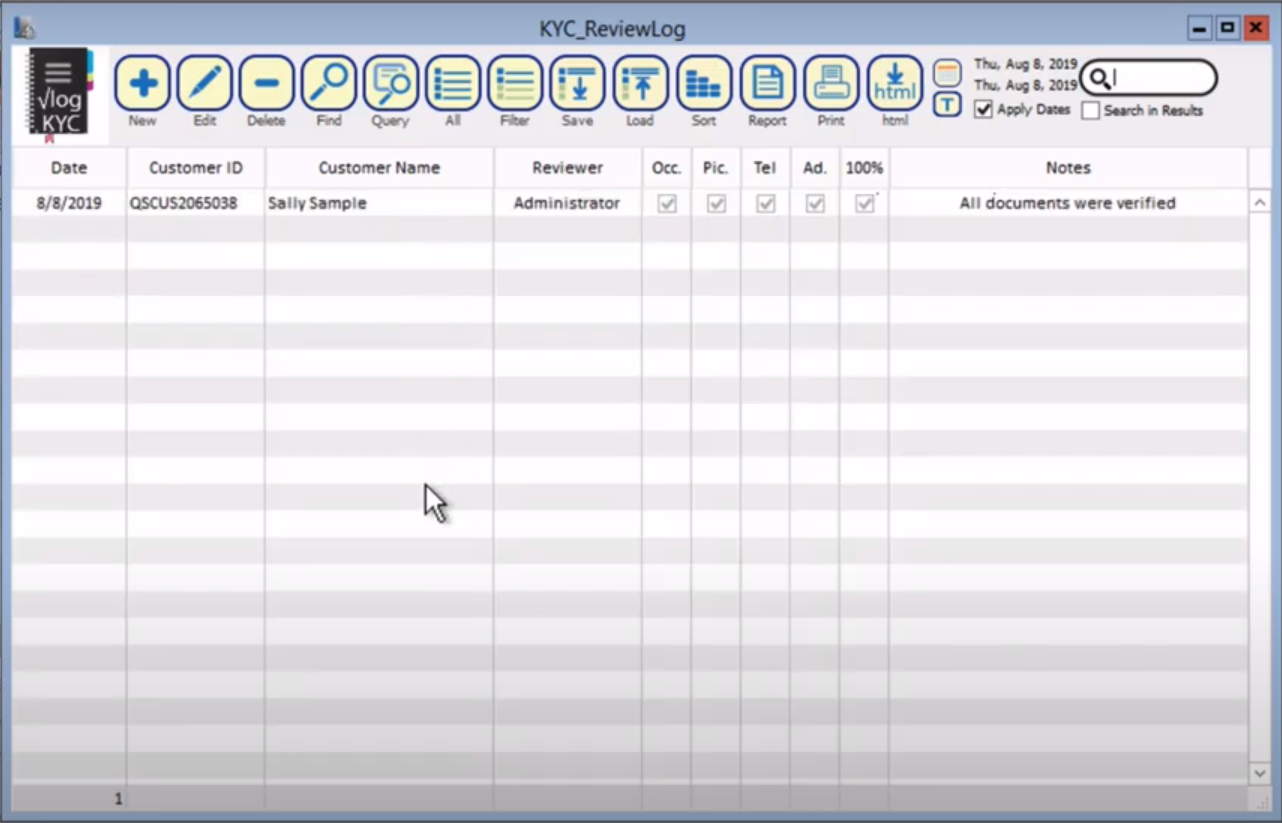Toggle the 100% checkbox on Sally Sample's row
Image resolution: width=1282 pixels, height=823 pixels.
(x=864, y=203)
